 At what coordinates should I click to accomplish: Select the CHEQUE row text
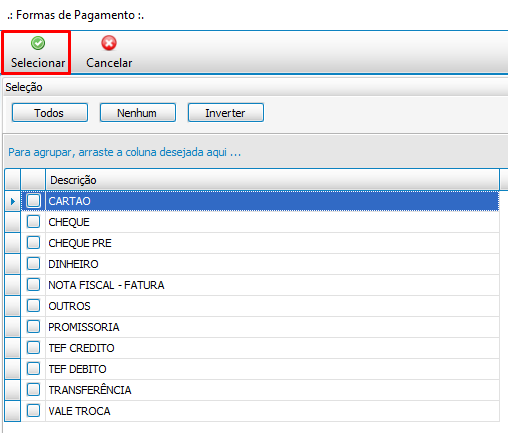pos(69,222)
